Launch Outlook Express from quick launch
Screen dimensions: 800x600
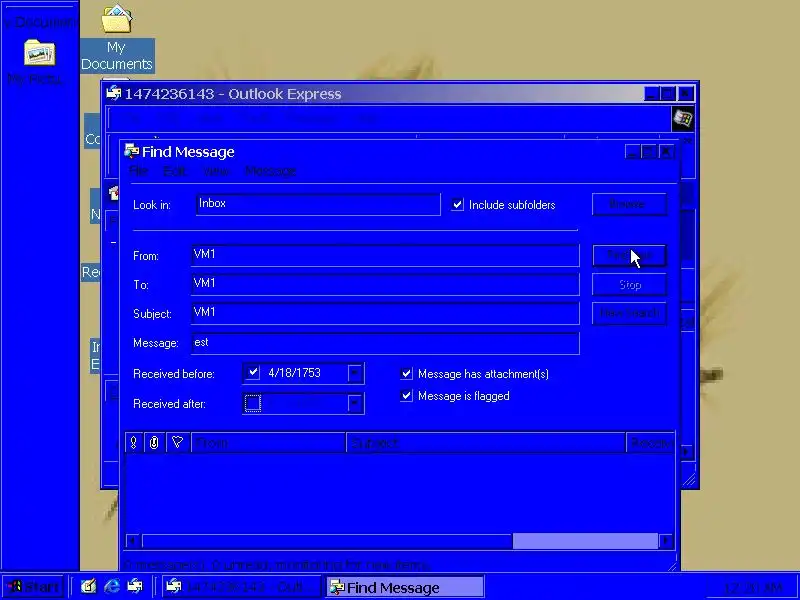[x=135, y=587]
